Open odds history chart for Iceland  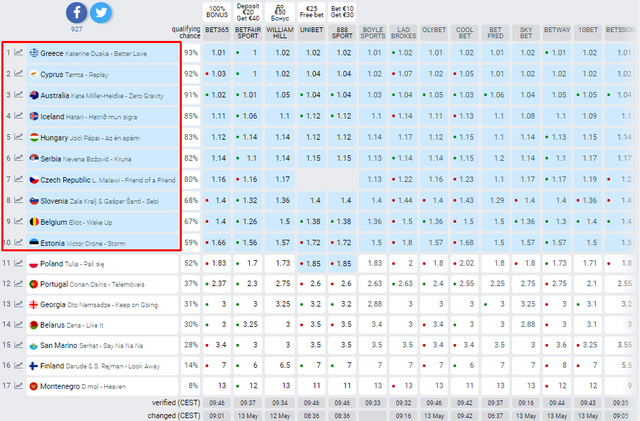click(x=19, y=116)
